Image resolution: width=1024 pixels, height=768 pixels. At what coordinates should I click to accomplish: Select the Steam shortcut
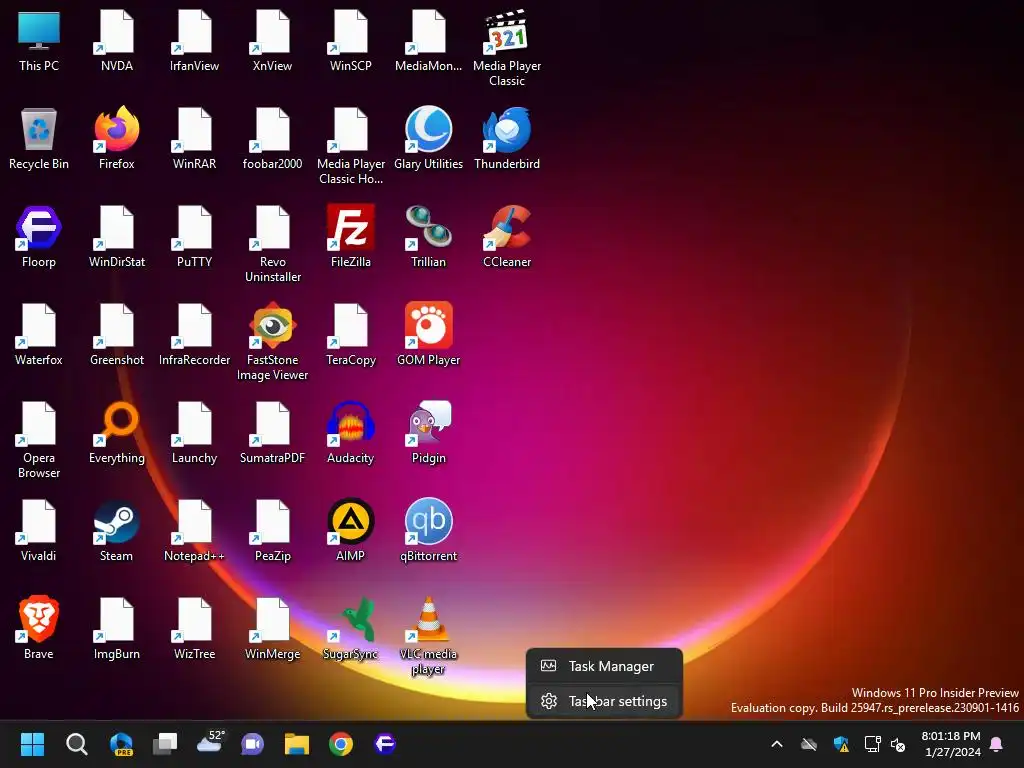coord(117,530)
